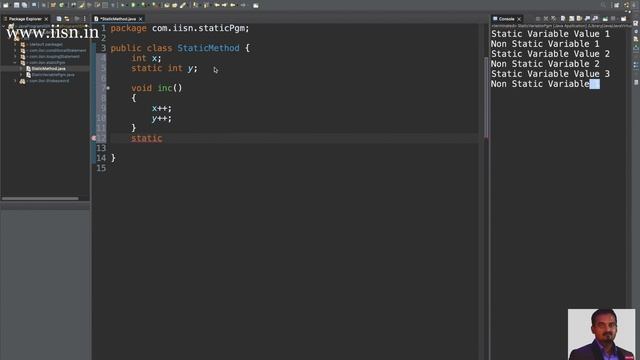
Task: Click the 'void inc()' method line
Action: point(157,88)
